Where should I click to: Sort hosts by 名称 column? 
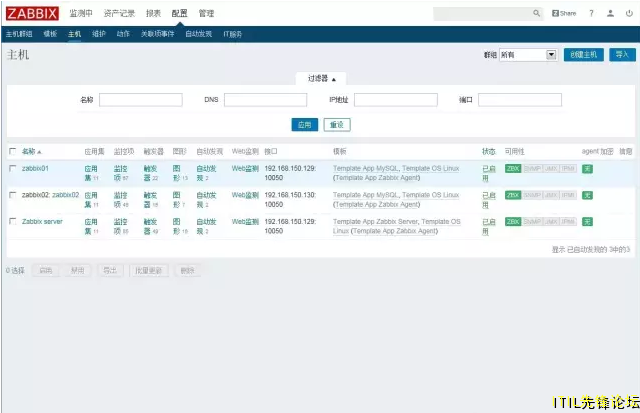pos(31,151)
